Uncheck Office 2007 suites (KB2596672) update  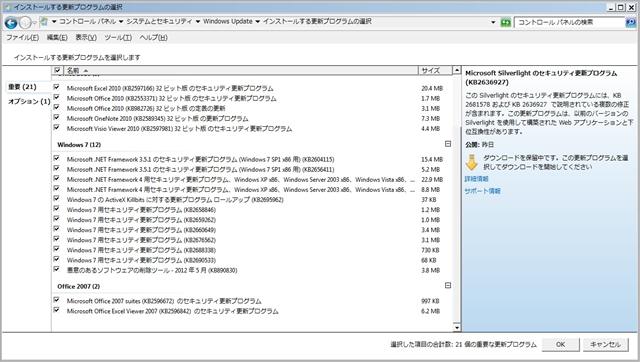56,300
